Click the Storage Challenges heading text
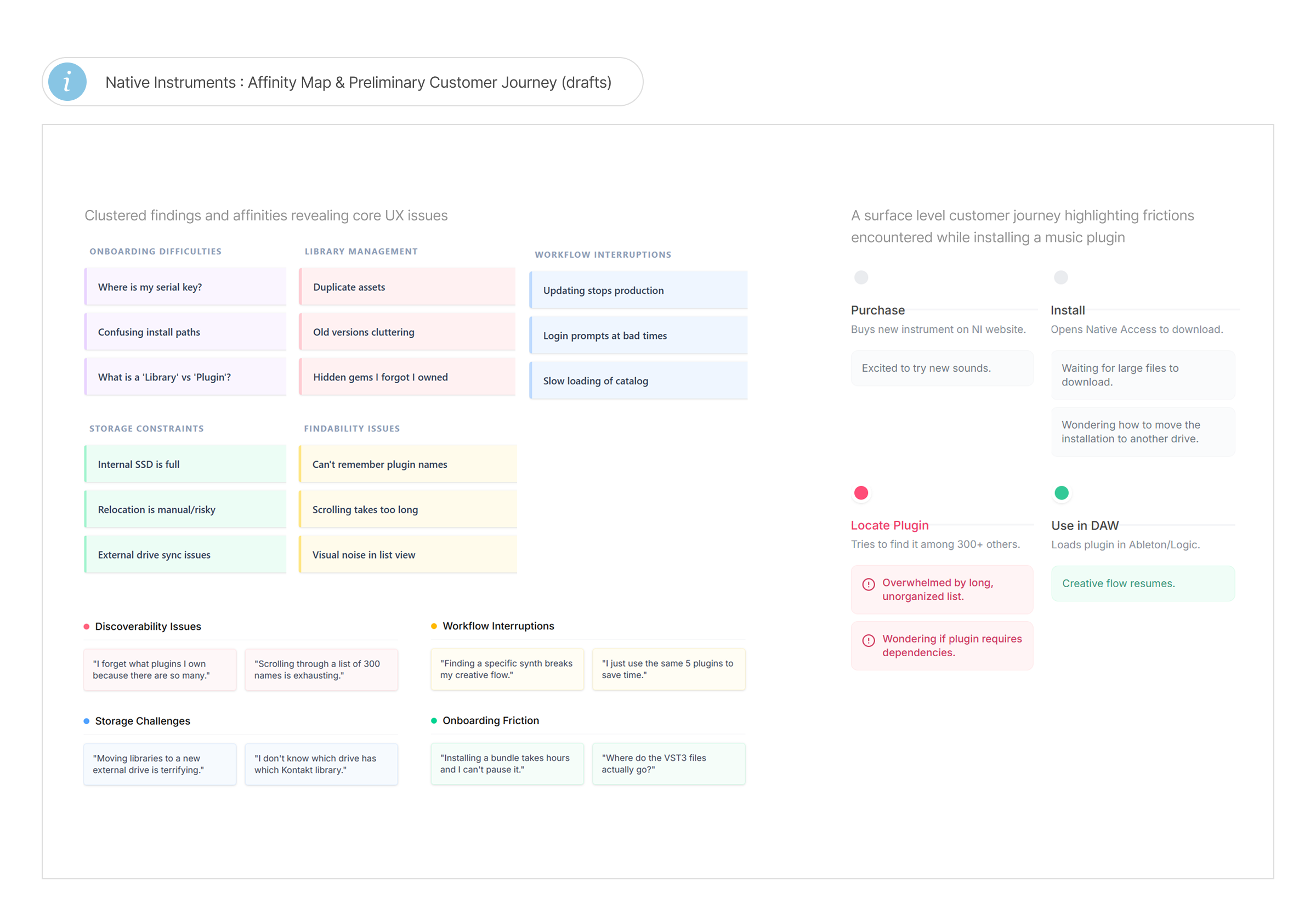The image size is (1316, 921). [143, 721]
